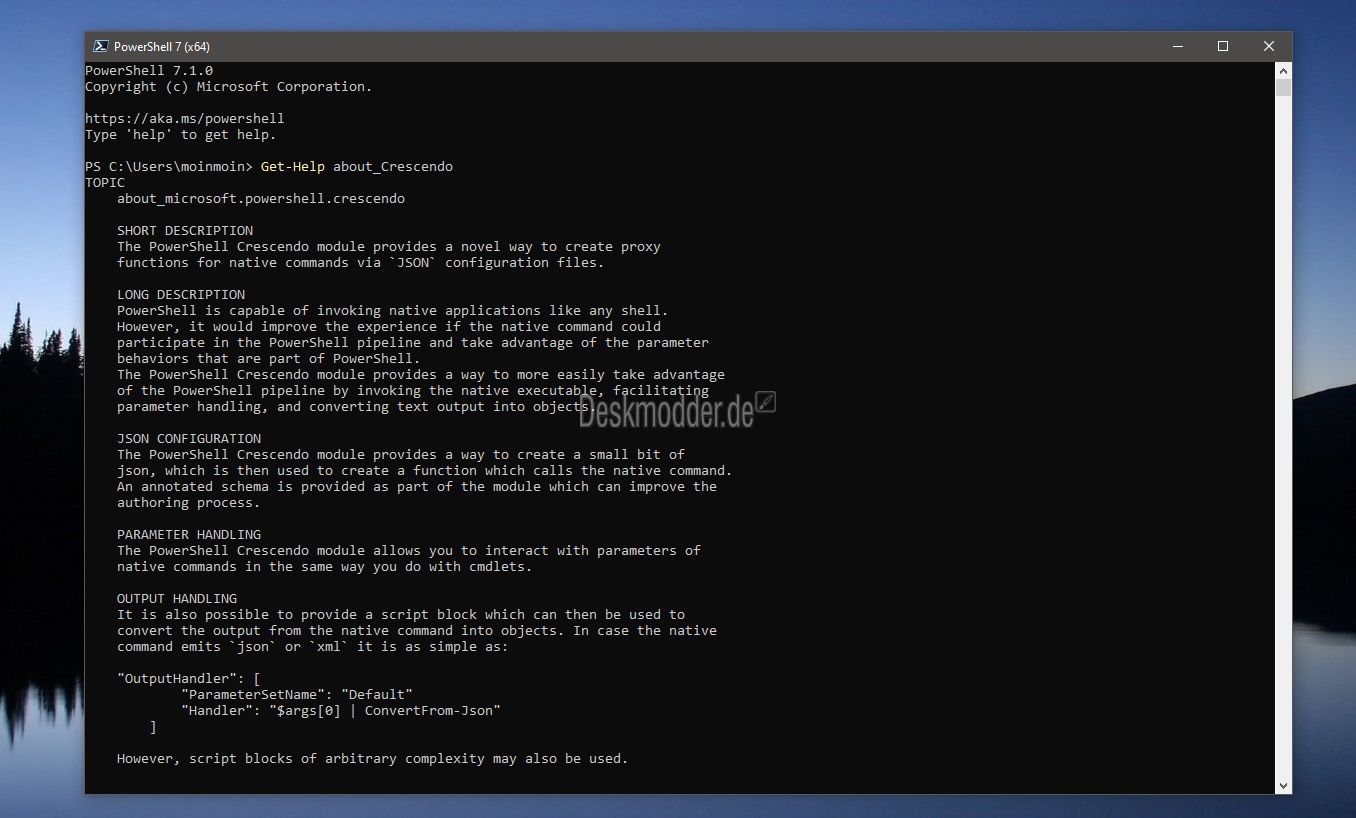1356x818 pixels.
Task: Minimize the PowerShell 7 window
Action: point(1177,46)
